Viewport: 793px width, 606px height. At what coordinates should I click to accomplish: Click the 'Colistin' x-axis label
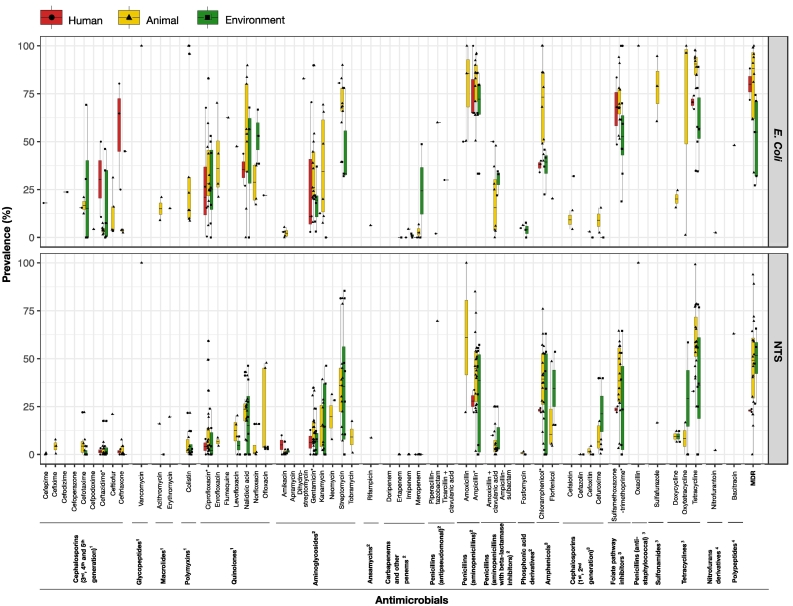pos(189,482)
